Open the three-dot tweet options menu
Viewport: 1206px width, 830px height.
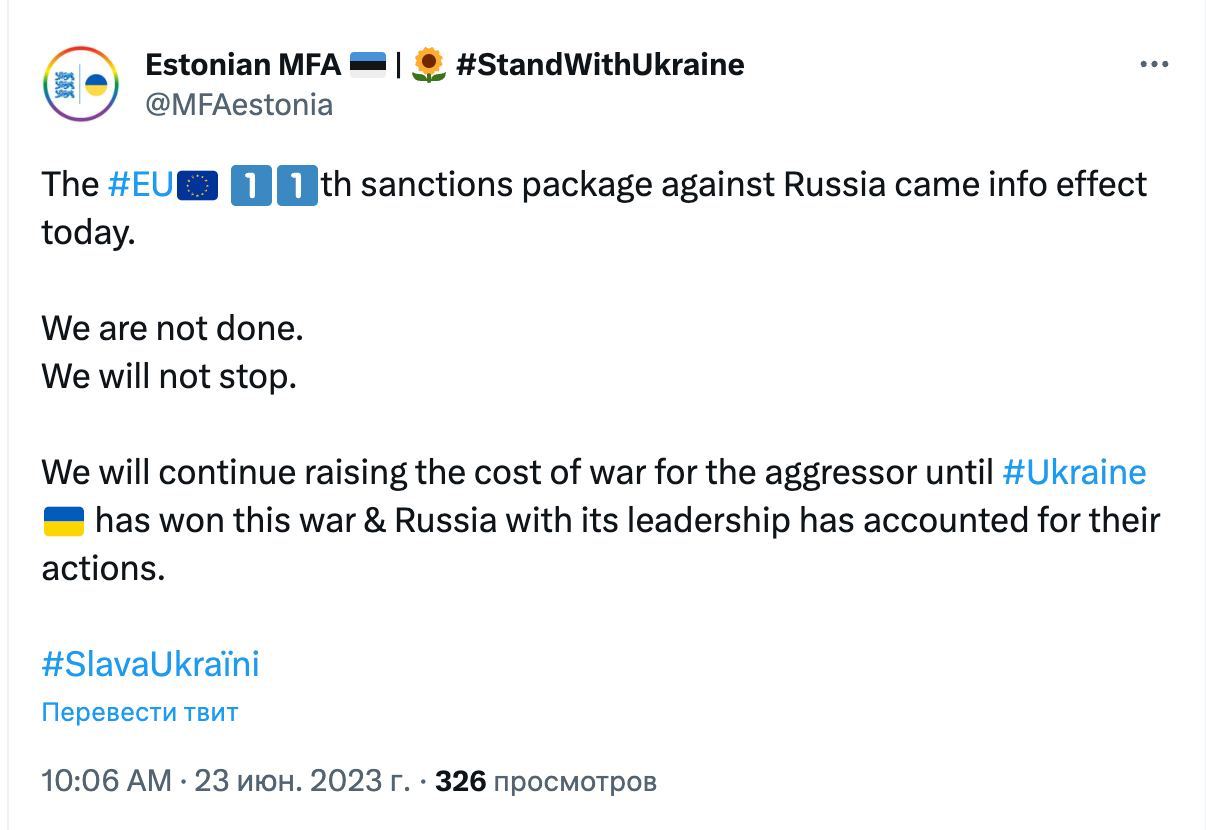pos(1154,63)
